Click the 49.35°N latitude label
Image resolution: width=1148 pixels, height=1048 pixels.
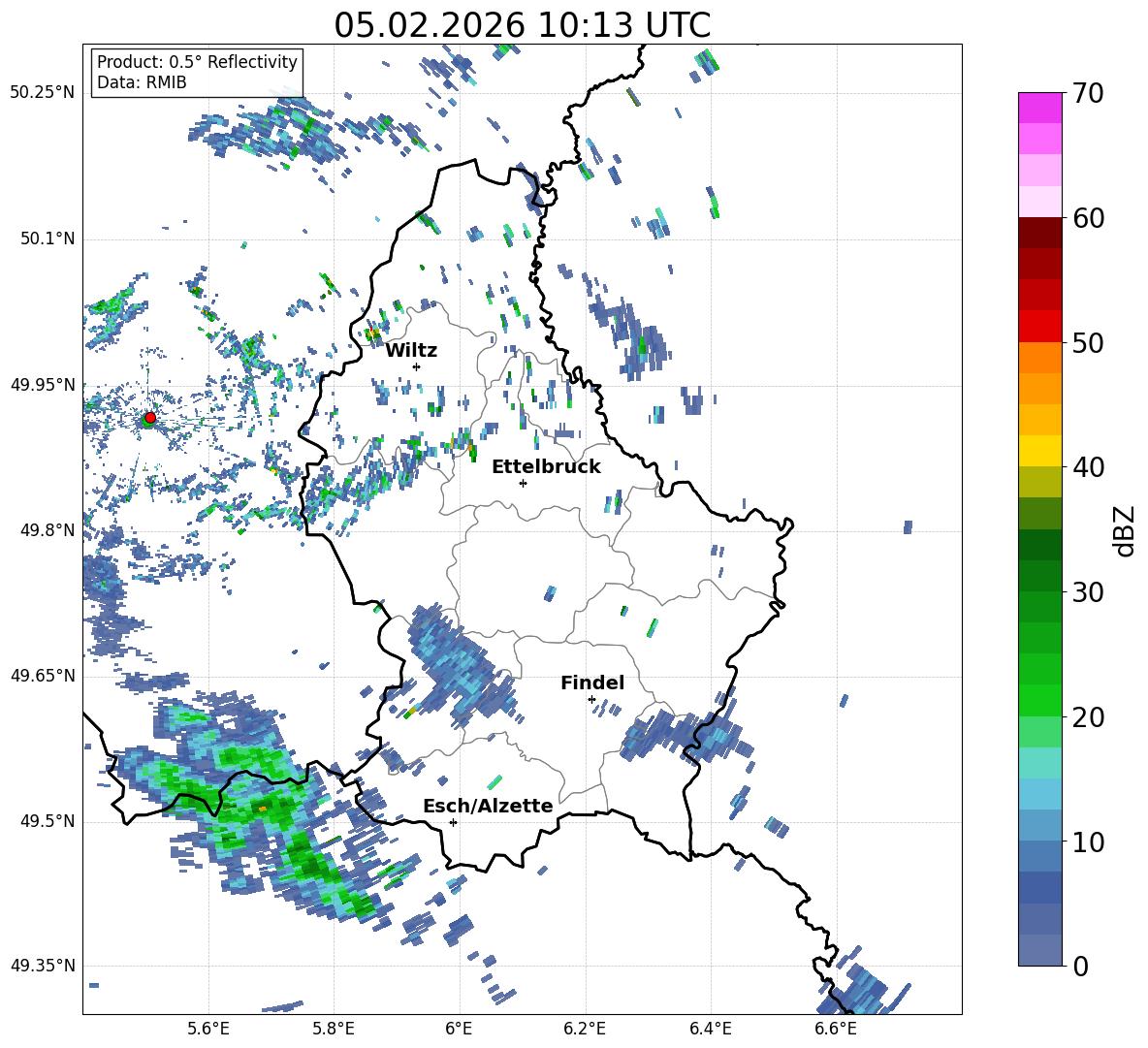point(43,966)
